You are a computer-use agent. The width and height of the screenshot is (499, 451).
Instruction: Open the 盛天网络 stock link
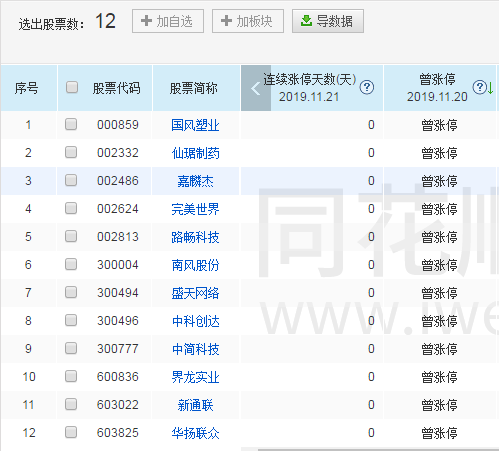[x=195, y=293]
